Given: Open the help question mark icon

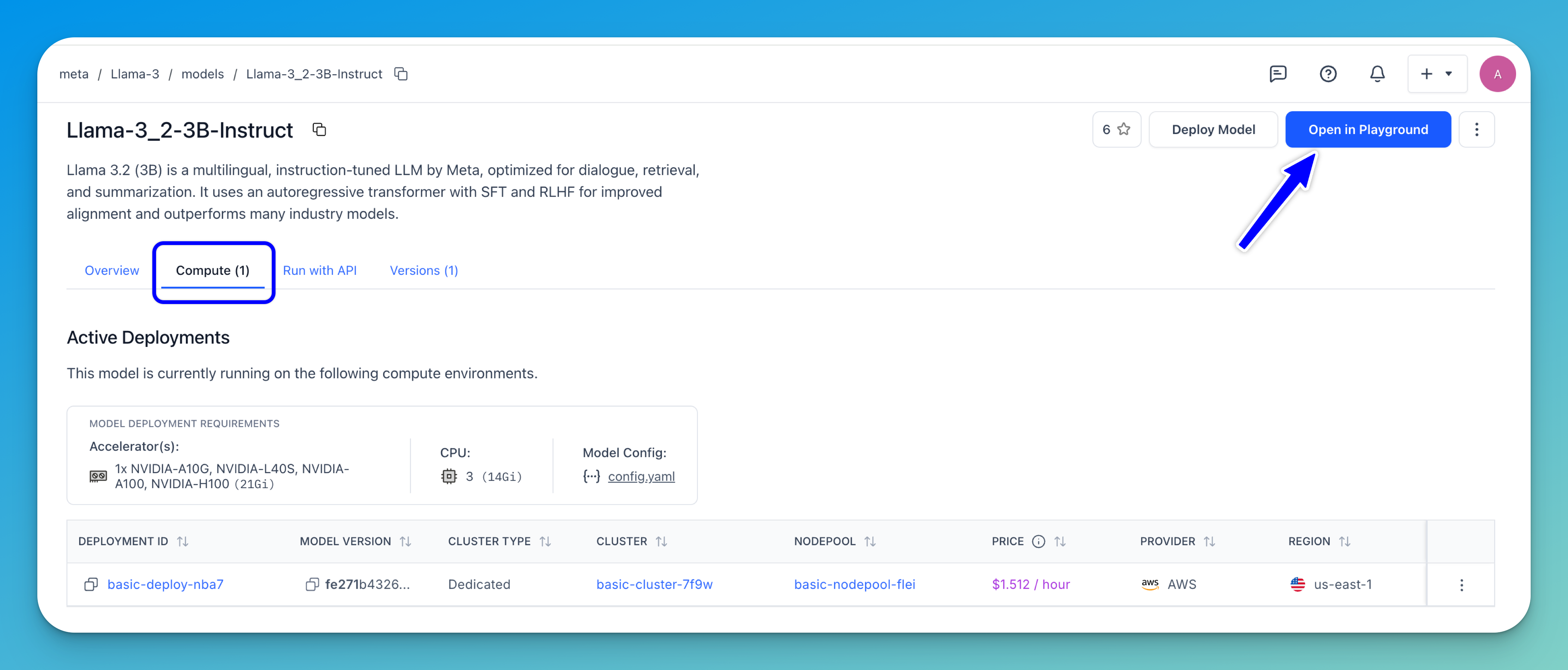Looking at the screenshot, I should (x=1328, y=74).
